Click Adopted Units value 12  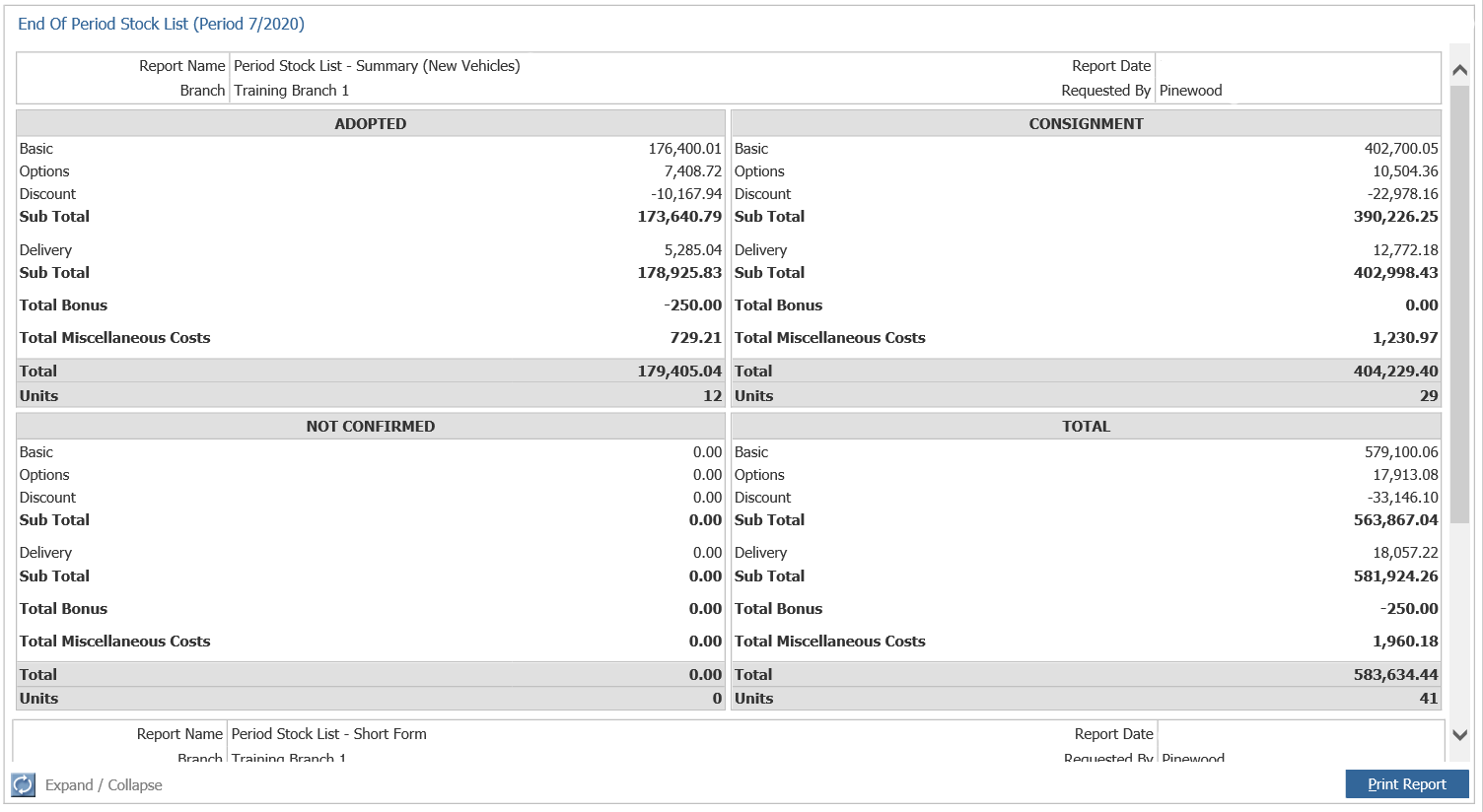click(x=712, y=396)
